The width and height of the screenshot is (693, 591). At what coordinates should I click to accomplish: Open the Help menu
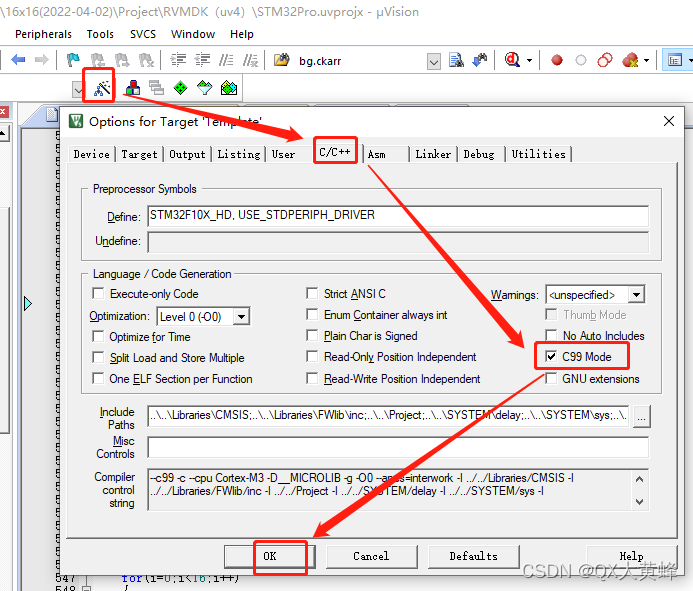pos(242,34)
